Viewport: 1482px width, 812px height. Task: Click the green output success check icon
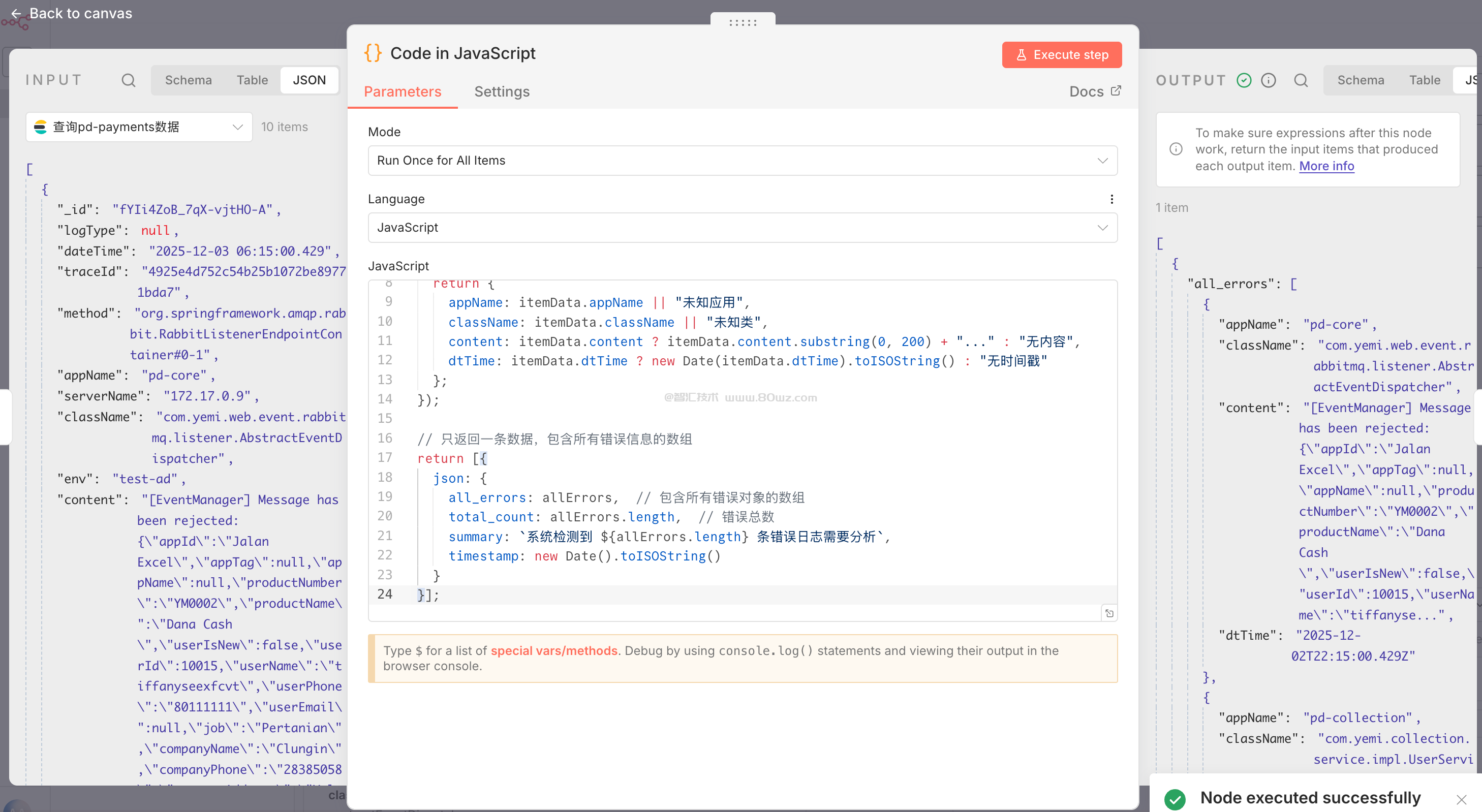click(x=1243, y=80)
